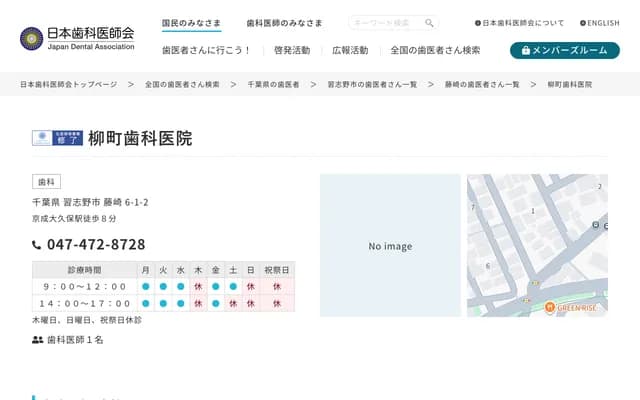Click 千葉県の歯医者 breadcrumb link
This screenshot has width=640, height=400.
[x=273, y=85]
